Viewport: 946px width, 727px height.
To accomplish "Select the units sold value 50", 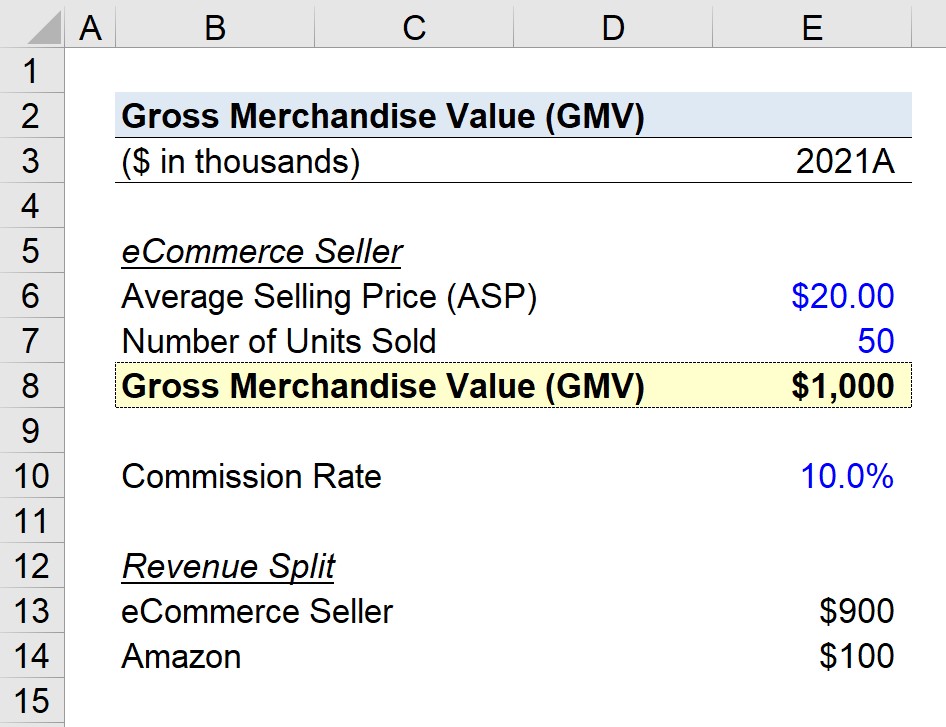I will [x=812, y=340].
